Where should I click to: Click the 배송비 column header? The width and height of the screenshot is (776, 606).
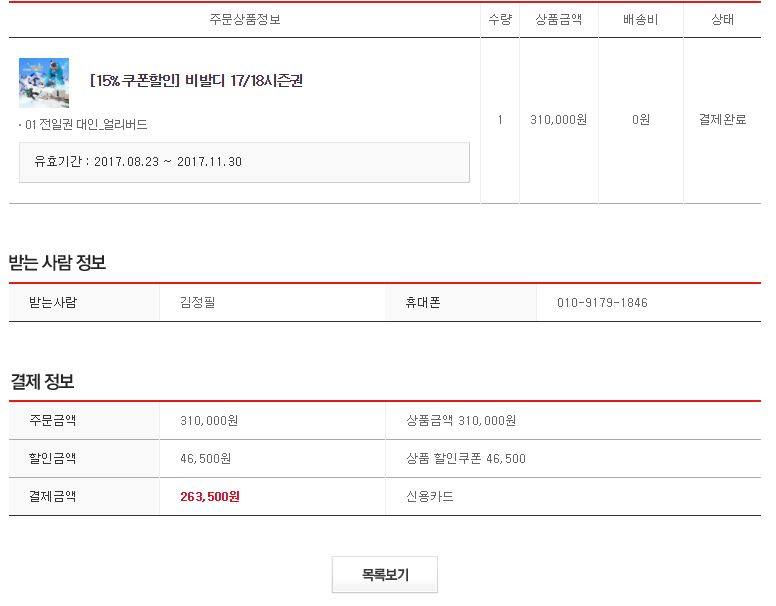640,19
